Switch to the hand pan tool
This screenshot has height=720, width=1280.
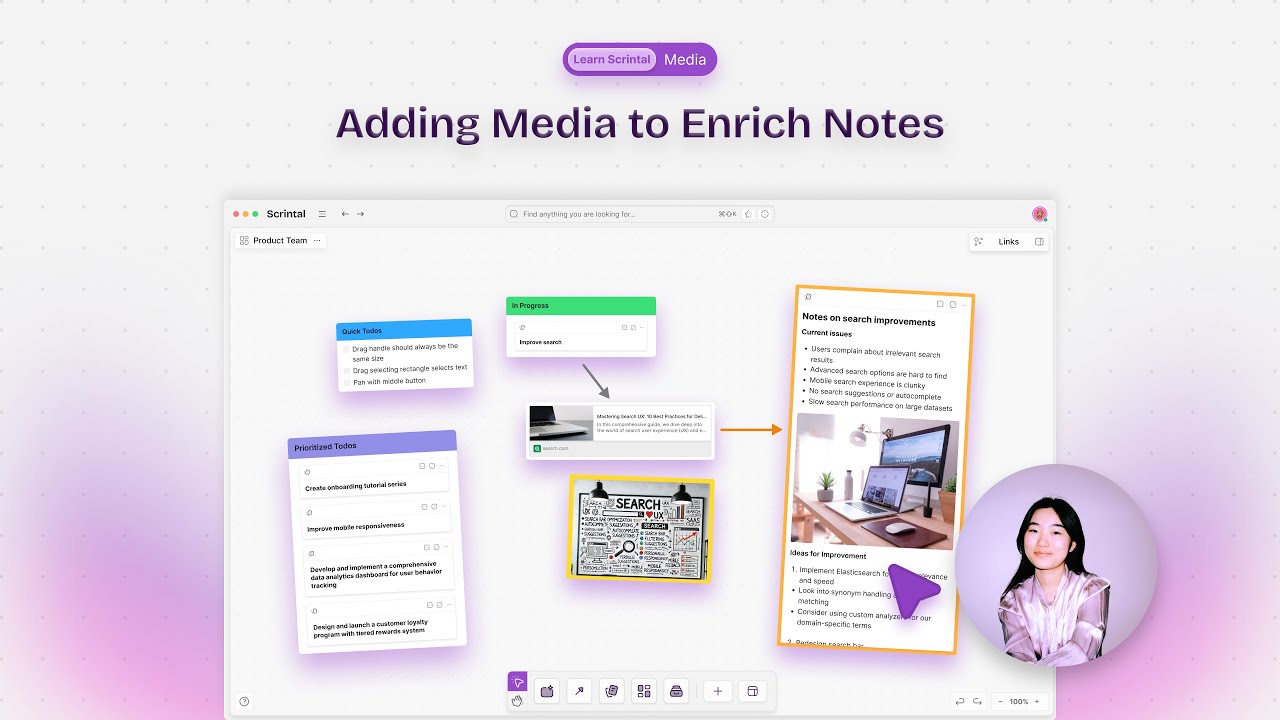[x=517, y=701]
